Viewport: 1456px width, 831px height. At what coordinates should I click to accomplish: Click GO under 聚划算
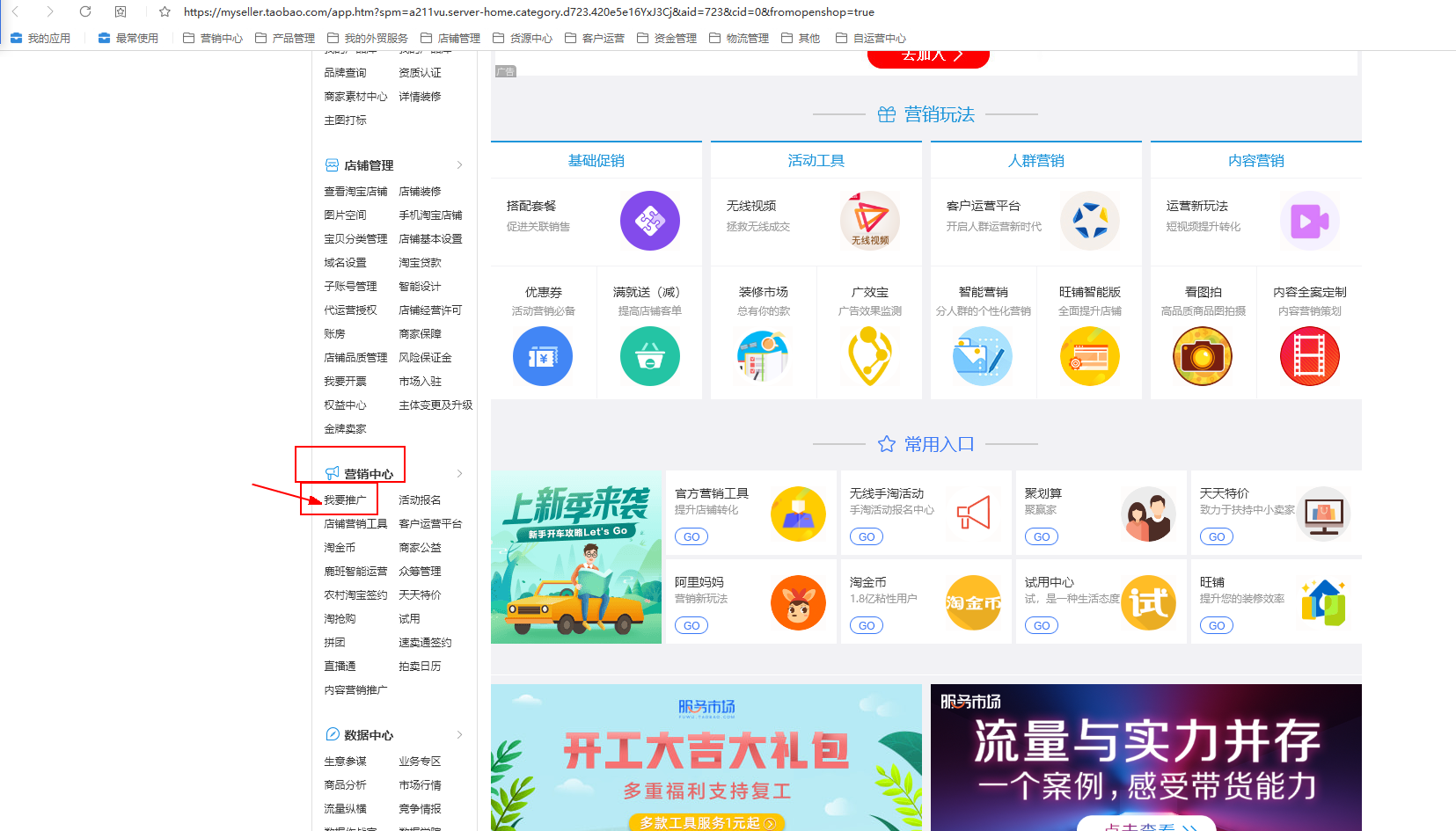click(x=1041, y=536)
